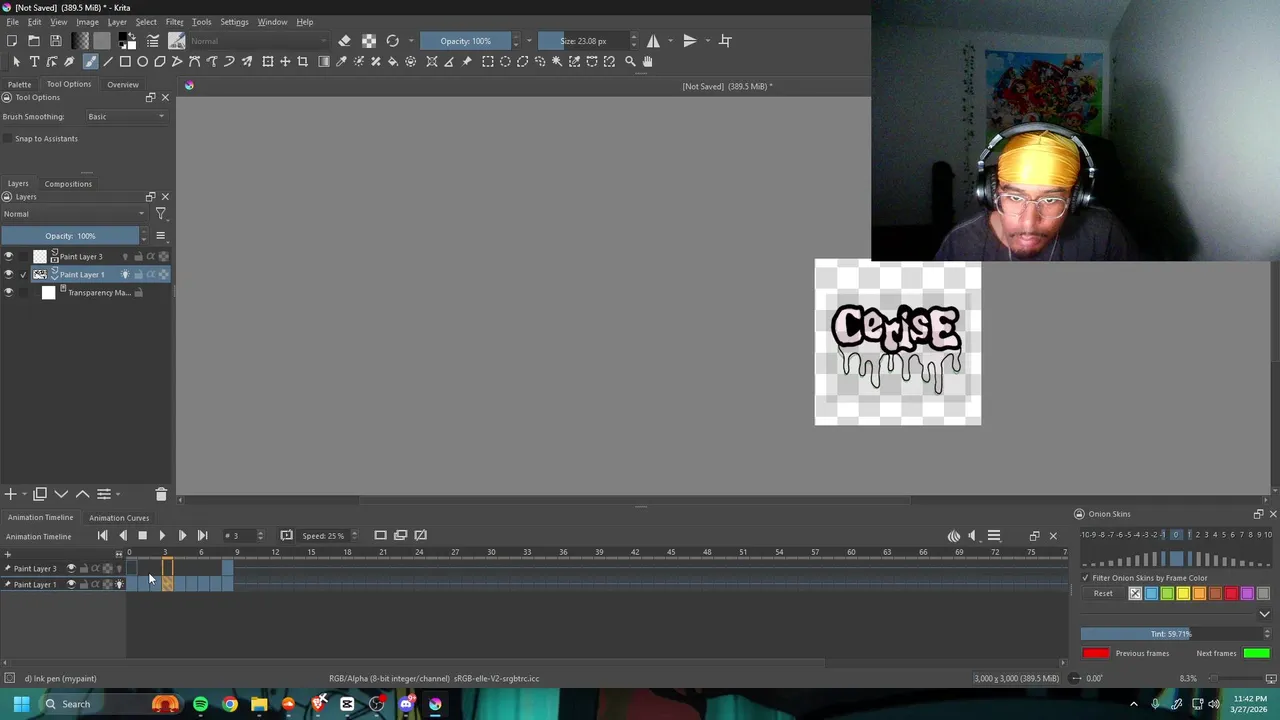Hide Paint Layer 1 in Layers panel
The width and height of the screenshot is (1280, 720).
pos(9,274)
